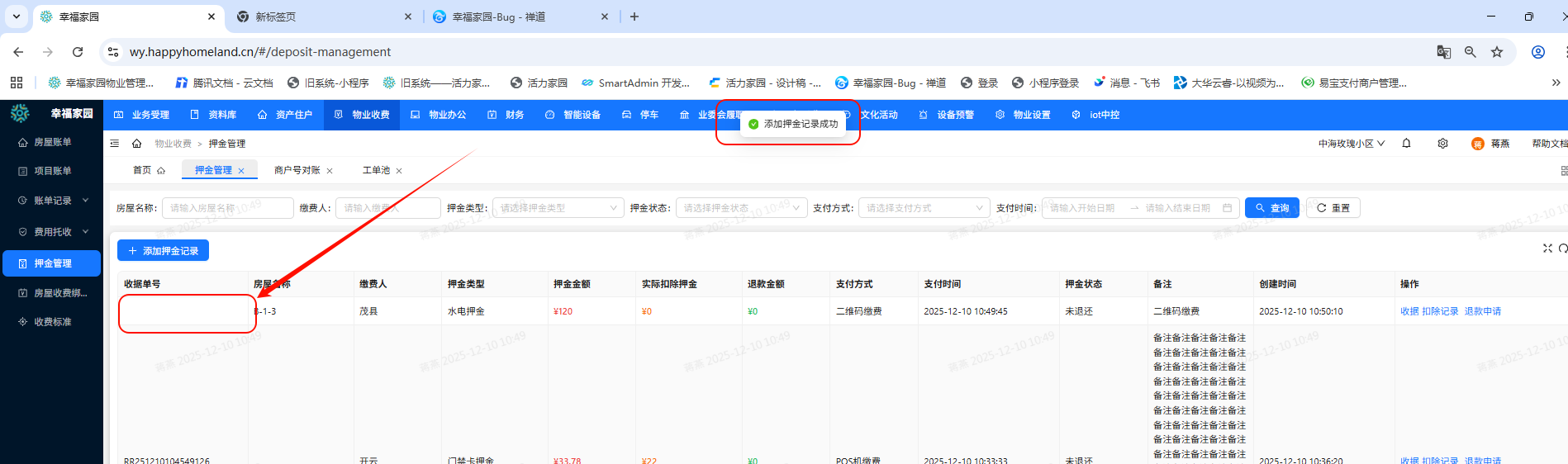Open the Google Translate icon in address bar
The image size is (1568, 464).
[1443, 52]
